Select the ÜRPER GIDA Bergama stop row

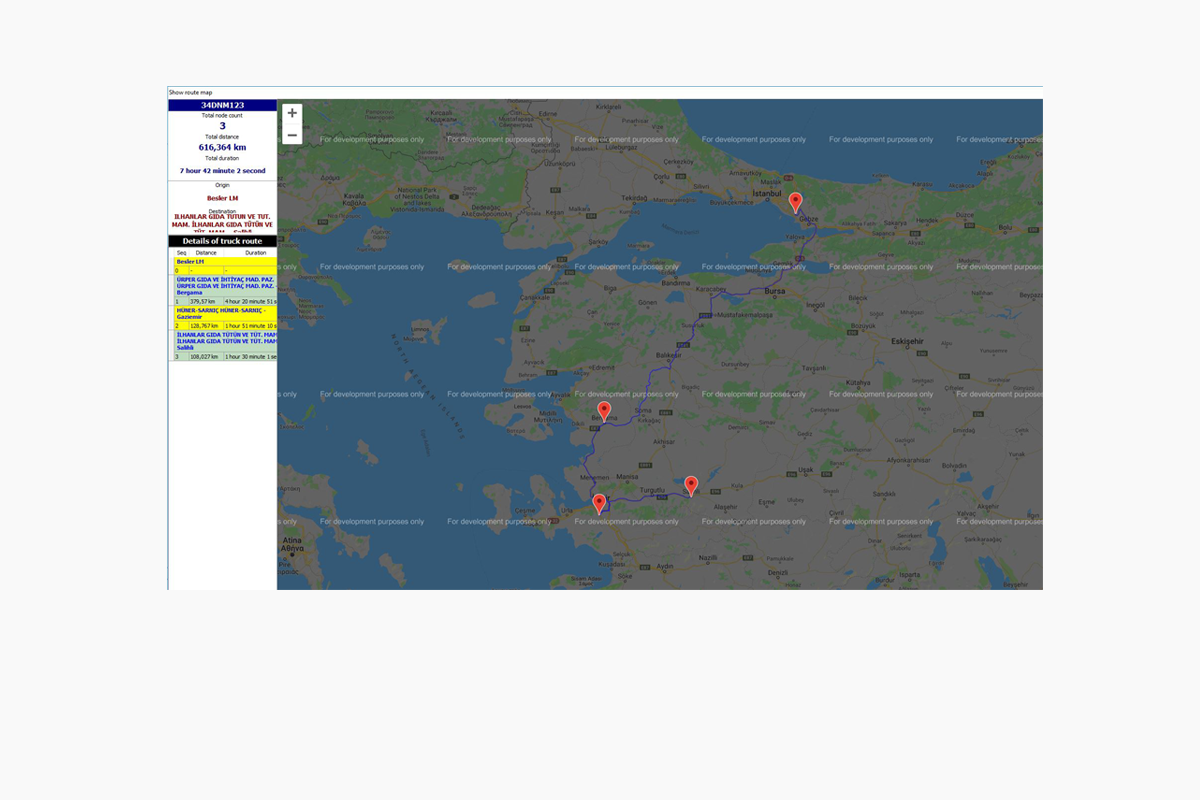click(x=221, y=286)
